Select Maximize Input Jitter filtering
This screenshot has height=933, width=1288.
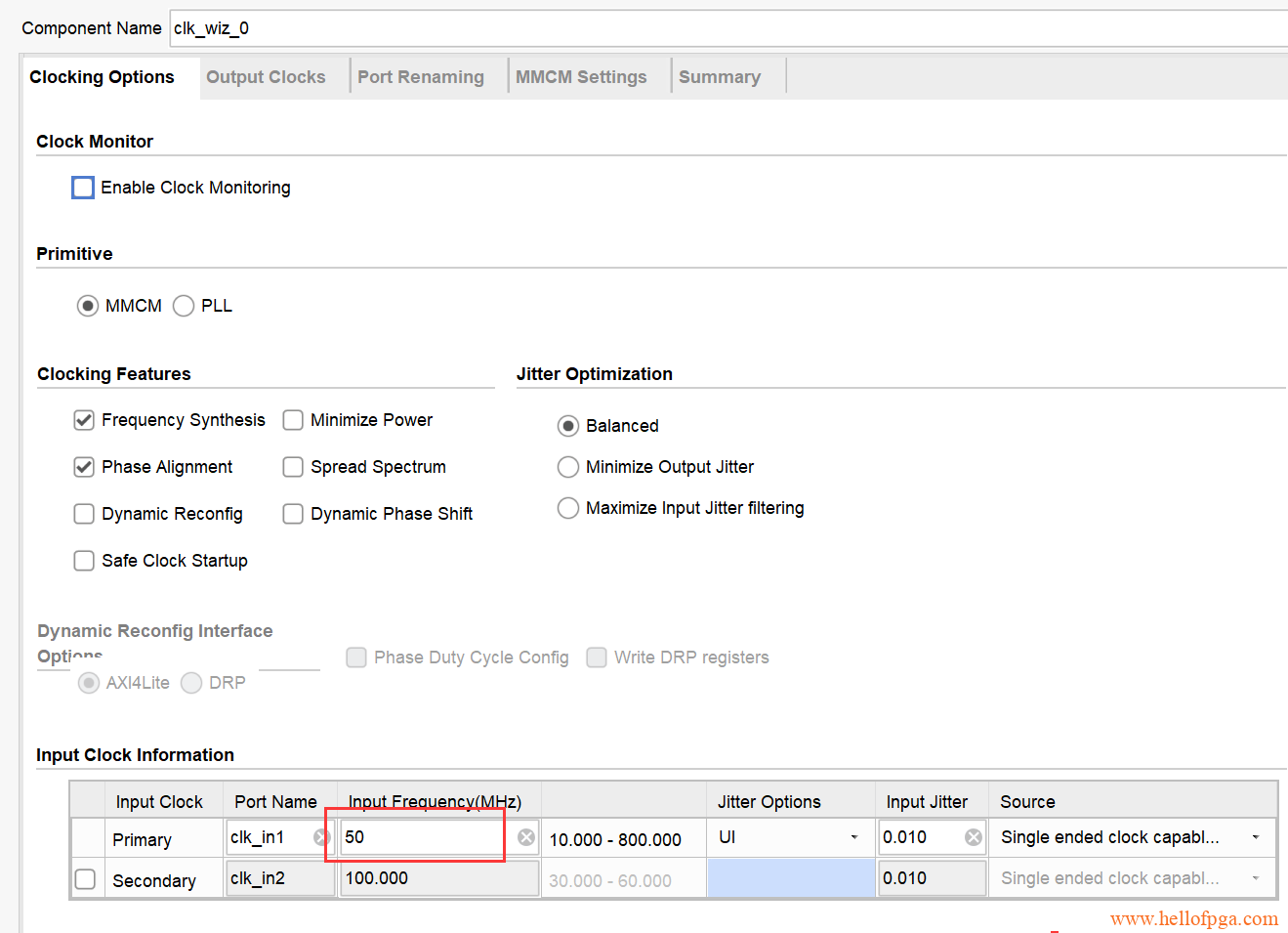point(568,508)
